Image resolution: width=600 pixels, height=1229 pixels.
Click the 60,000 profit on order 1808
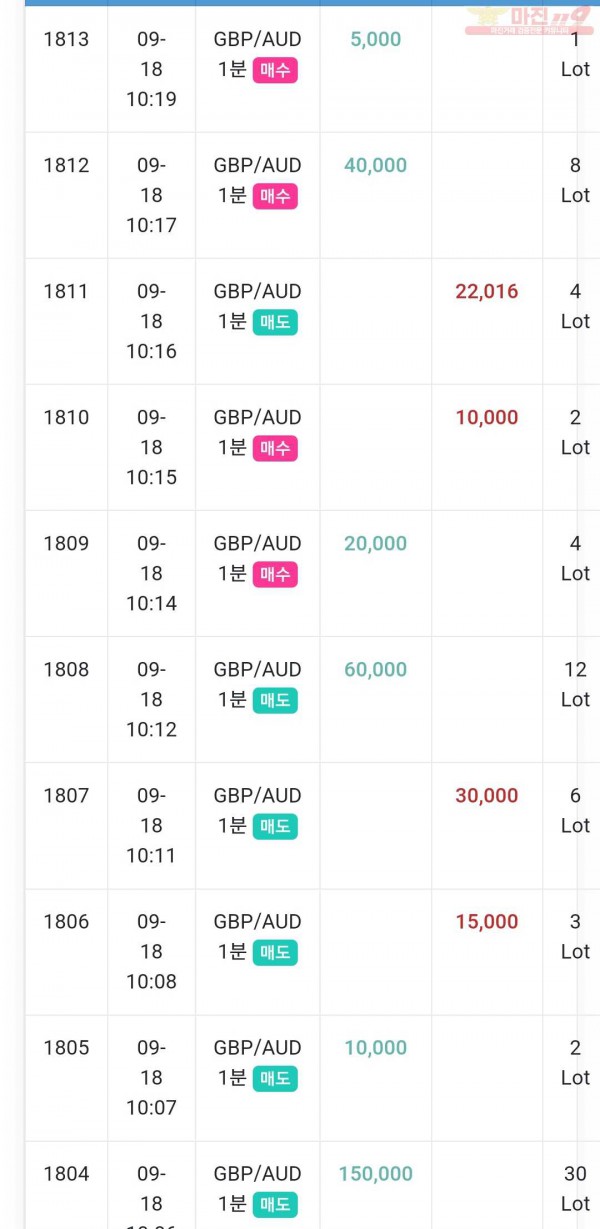(x=376, y=670)
